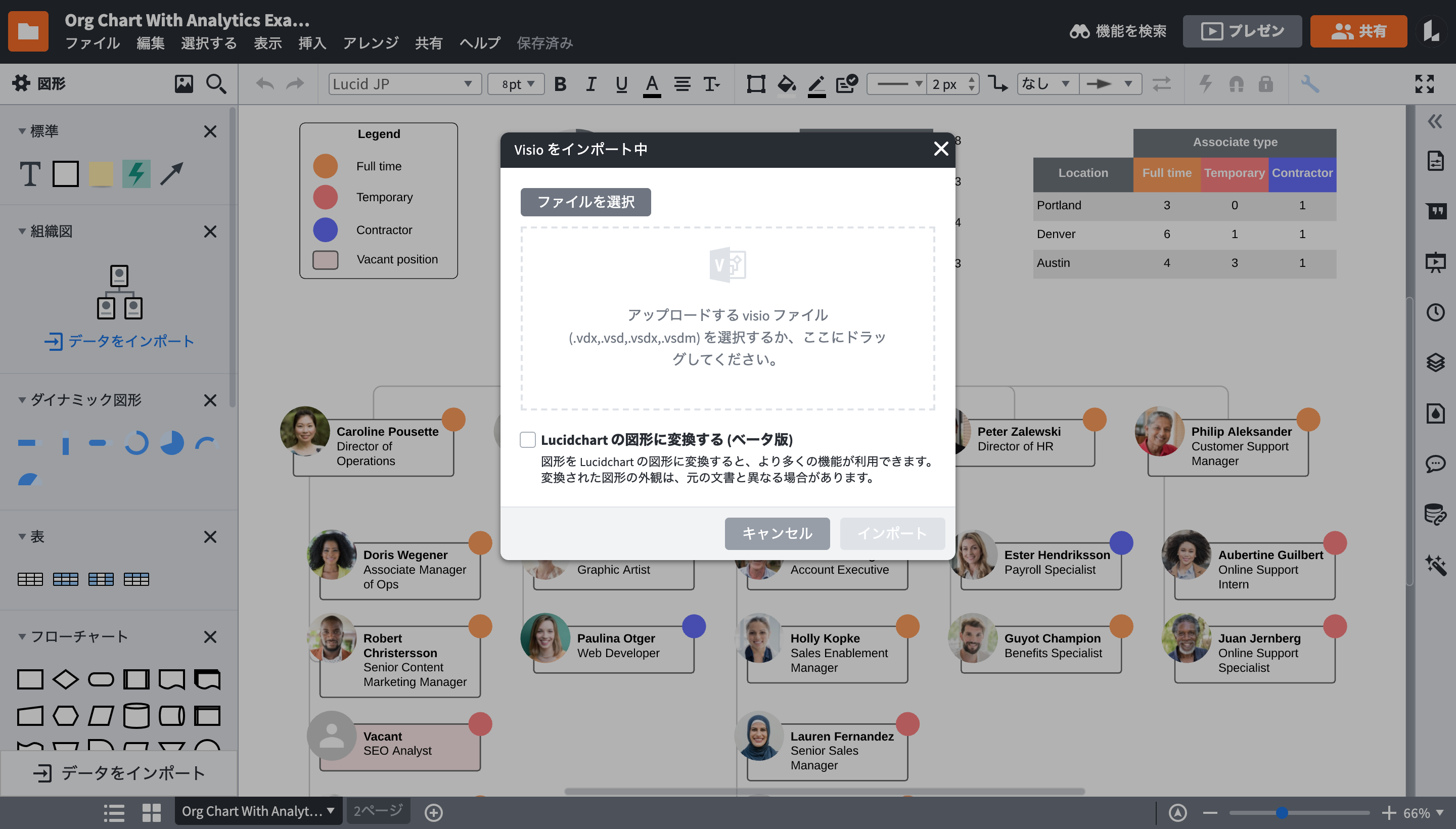The height and width of the screenshot is (829, 1456).
Task: Click the ファイルを選択 button
Action: pos(585,202)
